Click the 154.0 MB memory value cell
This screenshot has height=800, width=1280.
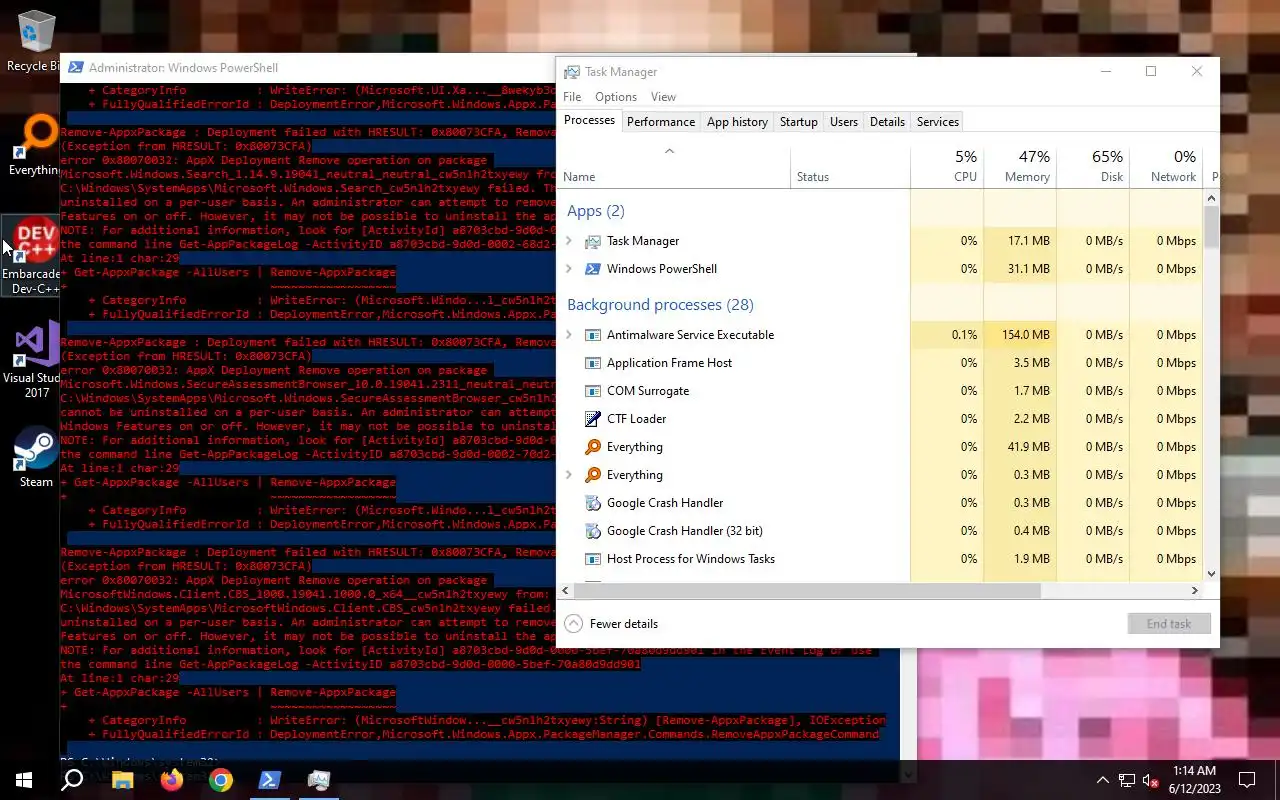click(1020, 335)
